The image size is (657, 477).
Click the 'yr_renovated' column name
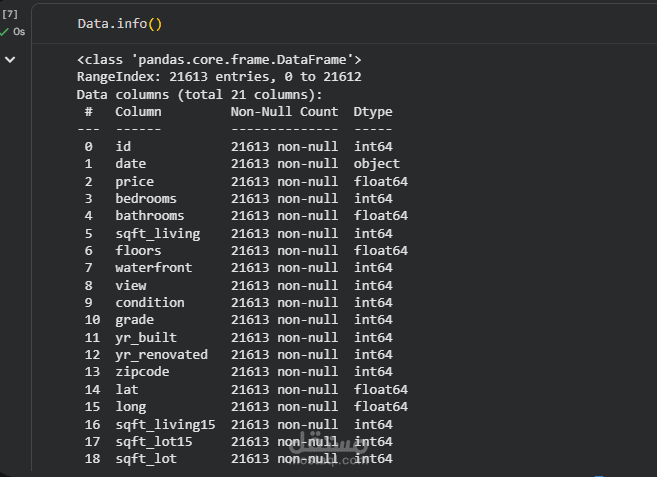coord(162,354)
